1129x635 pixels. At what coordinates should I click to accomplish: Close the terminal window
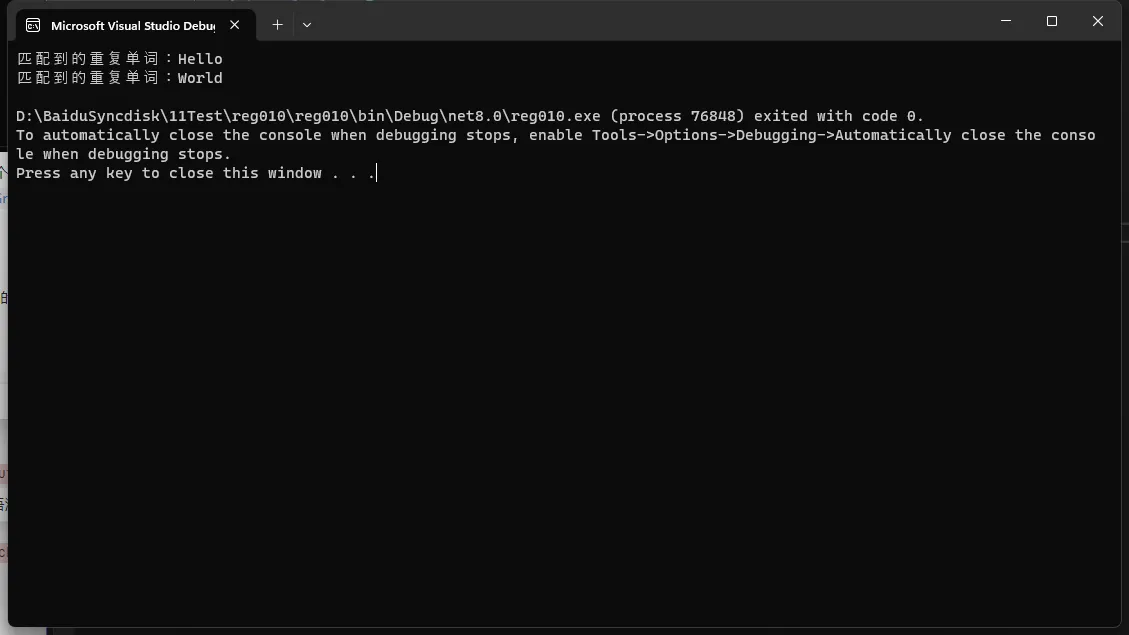point(1097,21)
